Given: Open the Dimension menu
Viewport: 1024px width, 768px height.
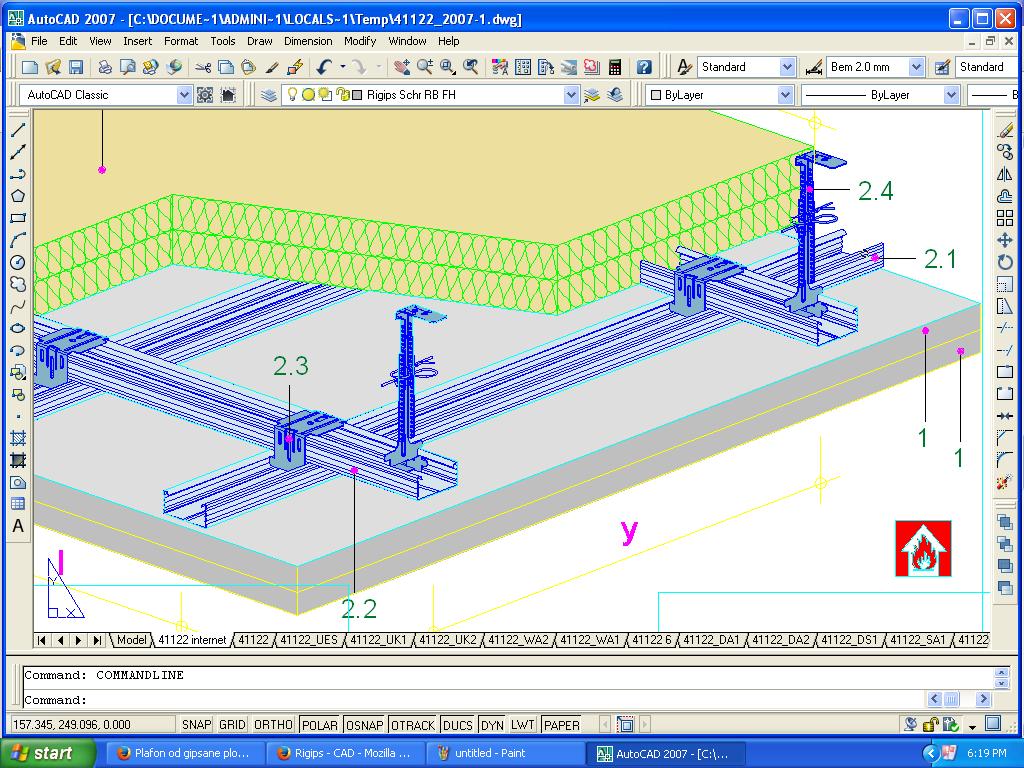Looking at the screenshot, I should [x=308, y=41].
